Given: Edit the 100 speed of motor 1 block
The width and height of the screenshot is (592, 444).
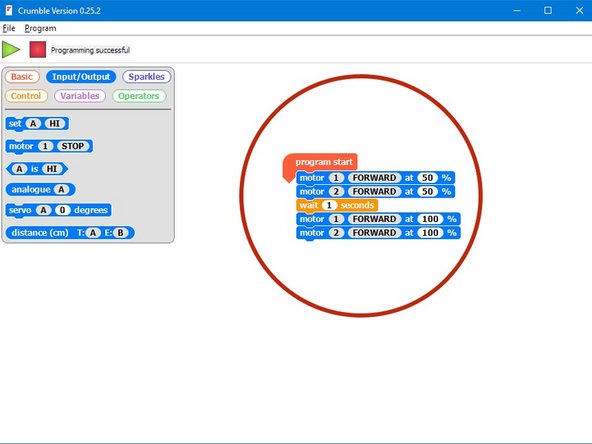Looking at the screenshot, I should tap(430, 219).
